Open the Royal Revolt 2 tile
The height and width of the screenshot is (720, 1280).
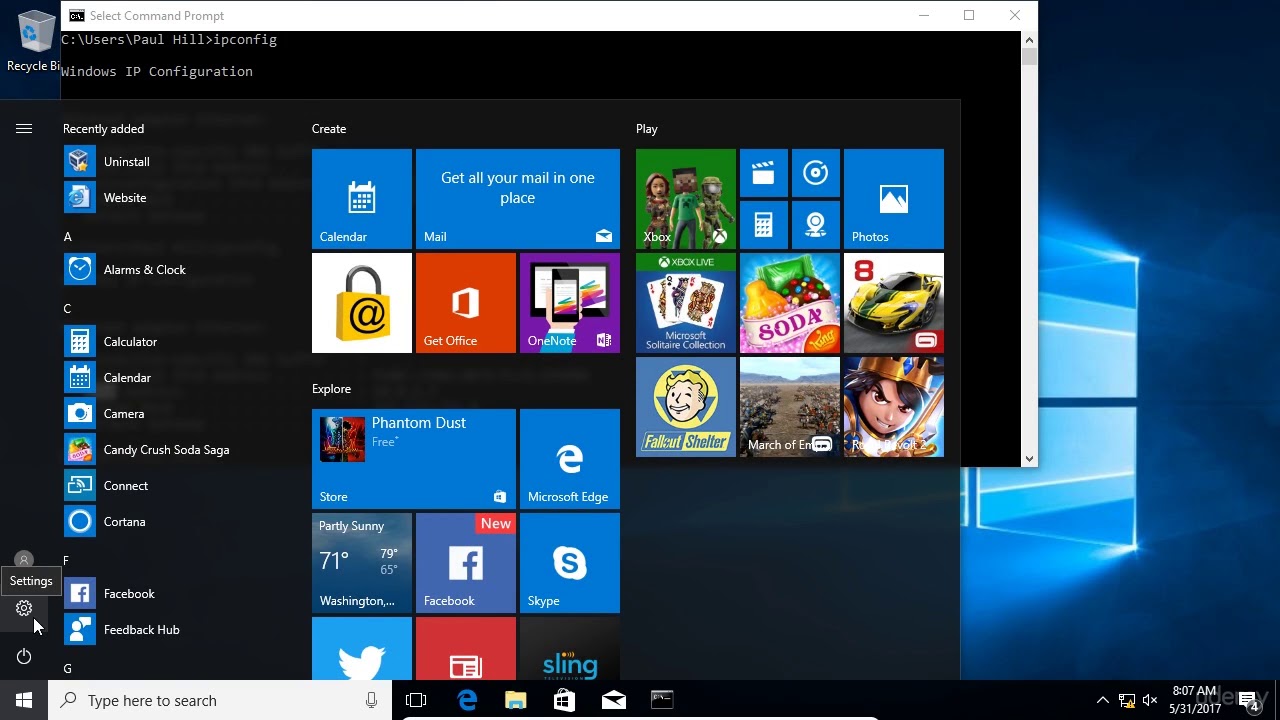coord(894,407)
